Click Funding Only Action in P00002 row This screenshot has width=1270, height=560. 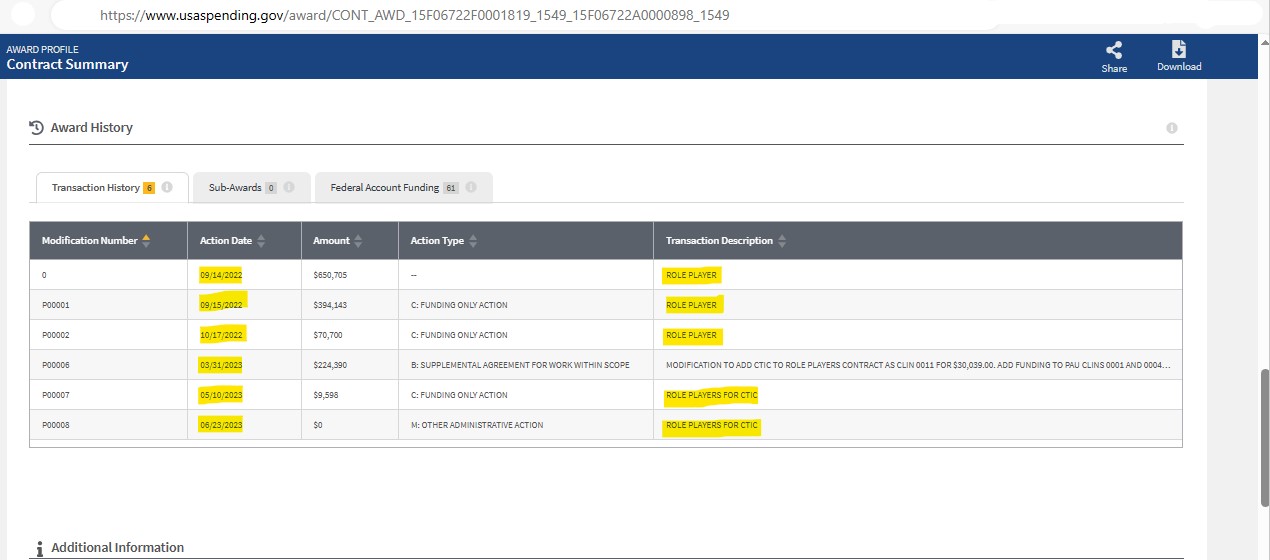click(x=459, y=335)
